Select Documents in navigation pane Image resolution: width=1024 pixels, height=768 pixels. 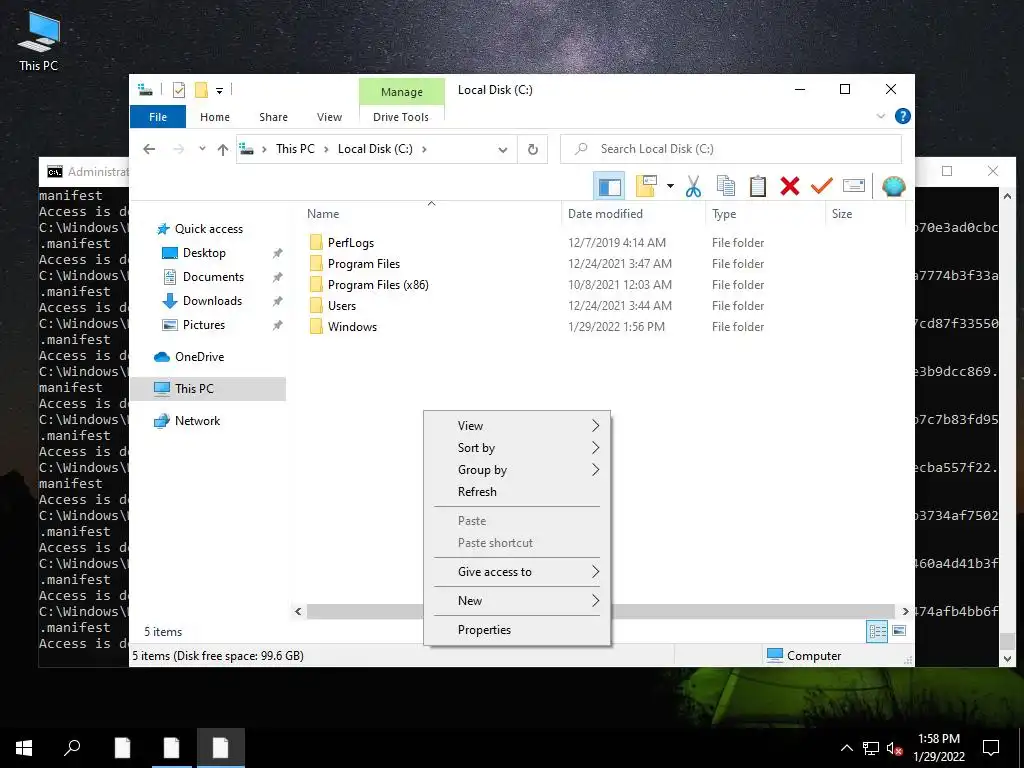[x=213, y=277]
